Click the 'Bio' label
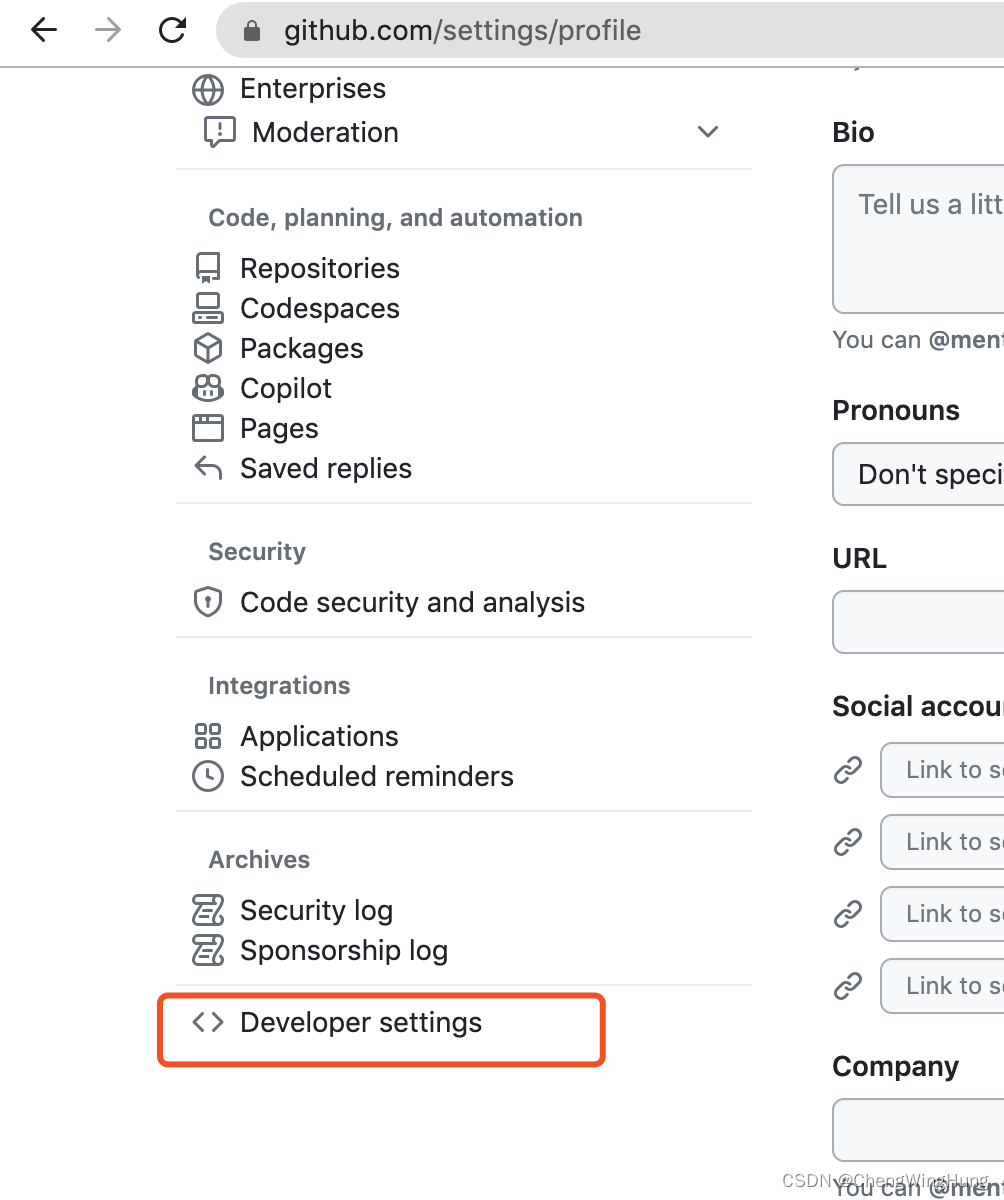Screen dimensions: 1004x1200 pos(853,133)
